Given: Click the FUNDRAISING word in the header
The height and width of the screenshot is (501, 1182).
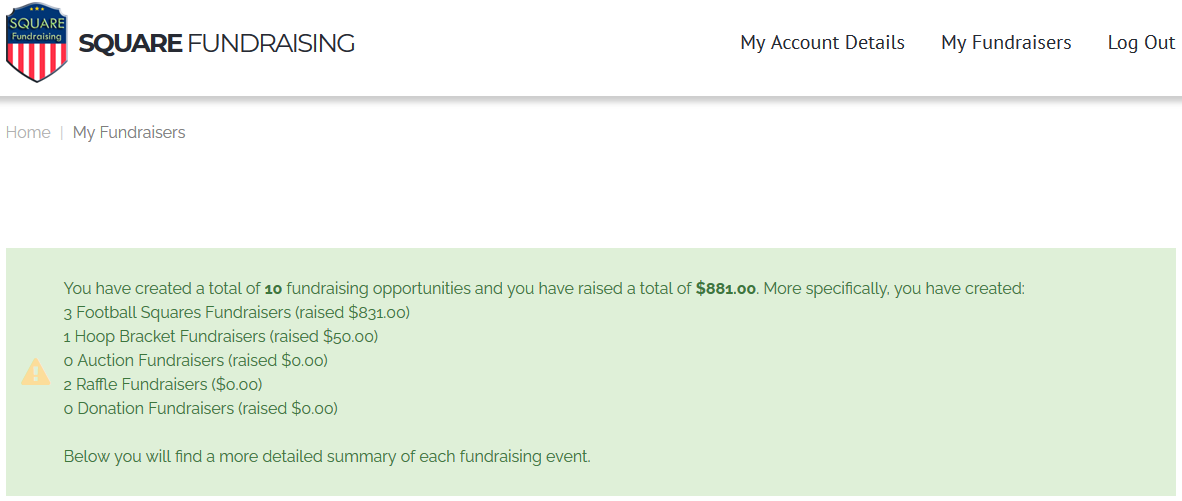Looking at the screenshot, I should point(271,44).
